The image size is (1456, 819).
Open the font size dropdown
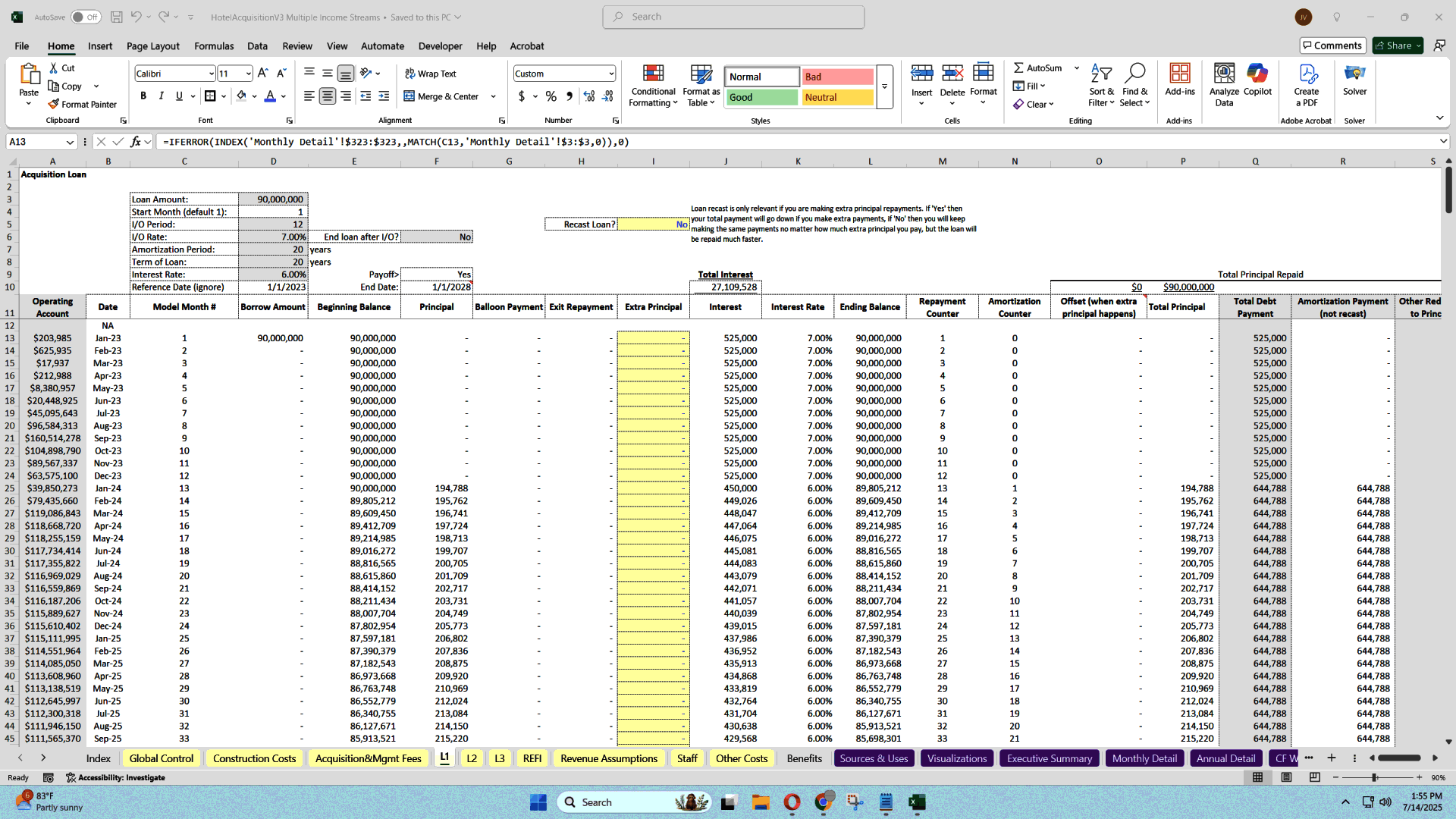pos(248,74)
